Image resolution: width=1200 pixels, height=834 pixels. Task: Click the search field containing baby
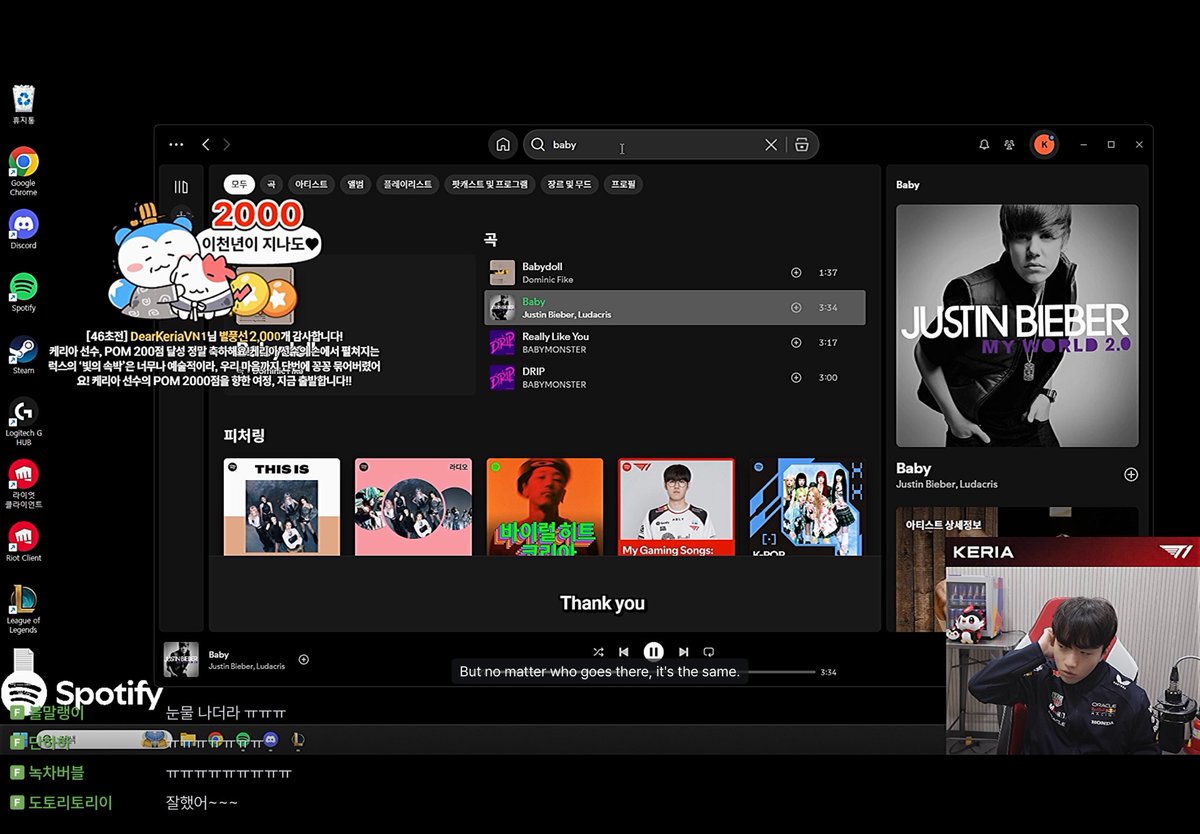(670, 145)
